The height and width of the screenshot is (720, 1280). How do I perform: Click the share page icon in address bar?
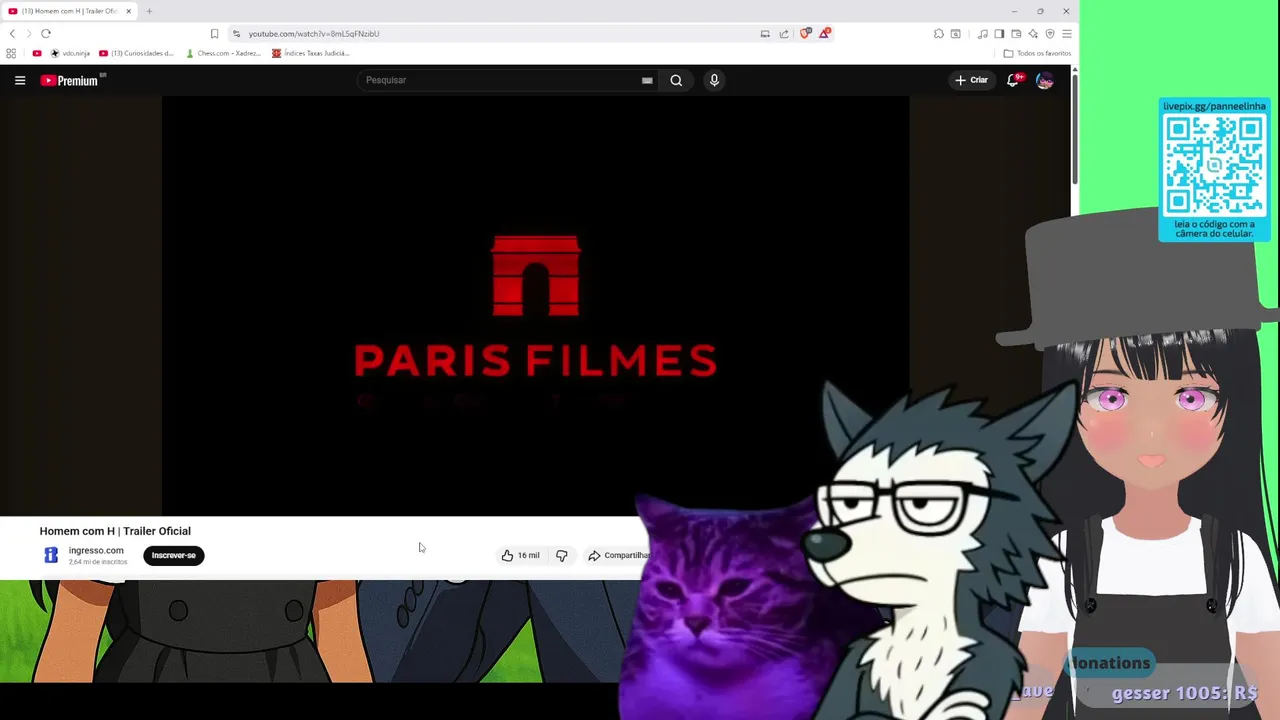coord(784,33)
